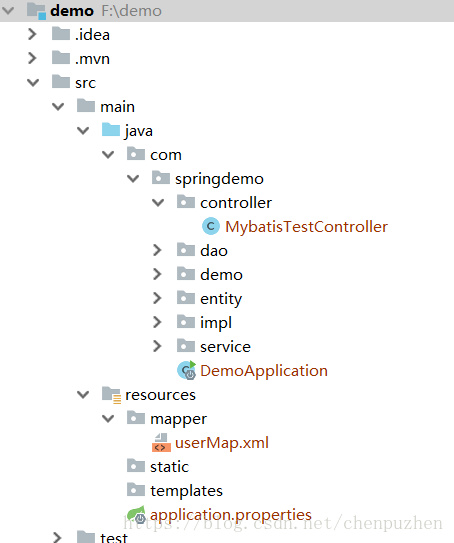The width and height of the screenshot is (454, 543).
Task: Click the userMap.xml file icon
Action: (161, 443)
